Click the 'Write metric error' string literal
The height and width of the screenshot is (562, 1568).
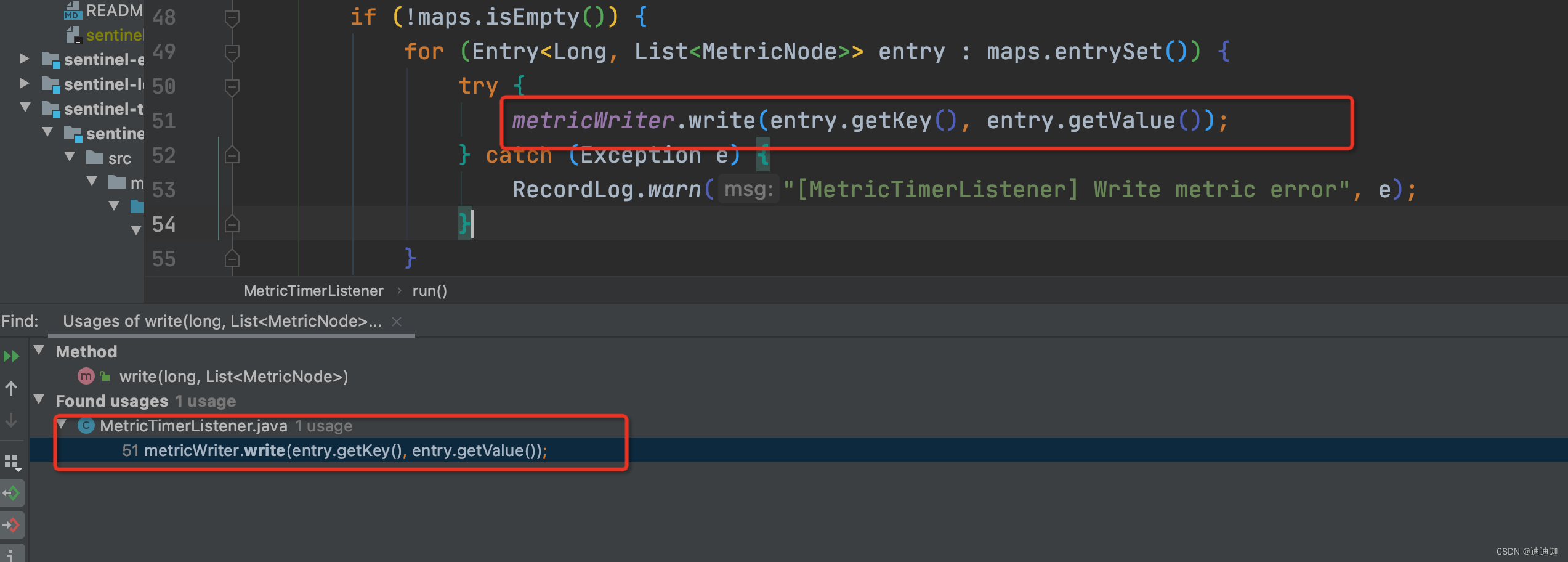pos(1066,190)
